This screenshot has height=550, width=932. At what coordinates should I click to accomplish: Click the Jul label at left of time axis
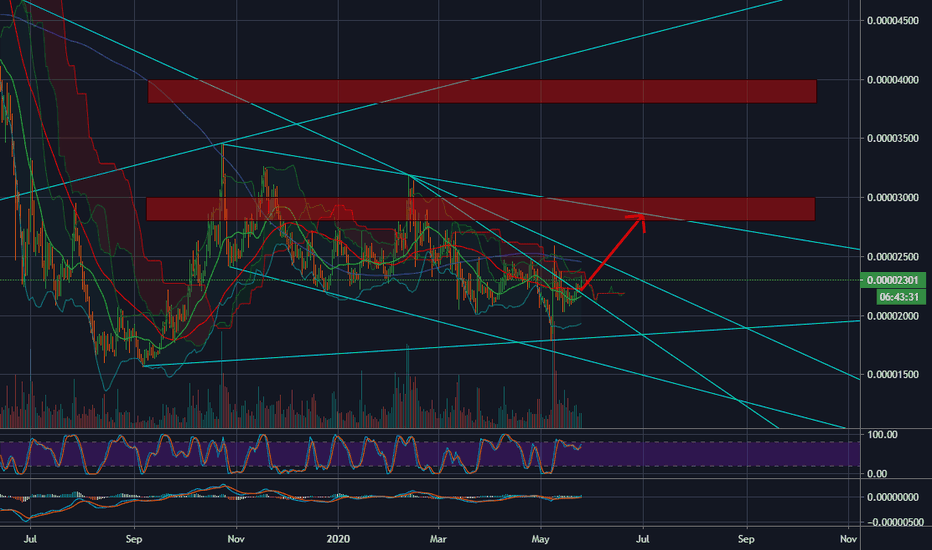pos(30,539)
